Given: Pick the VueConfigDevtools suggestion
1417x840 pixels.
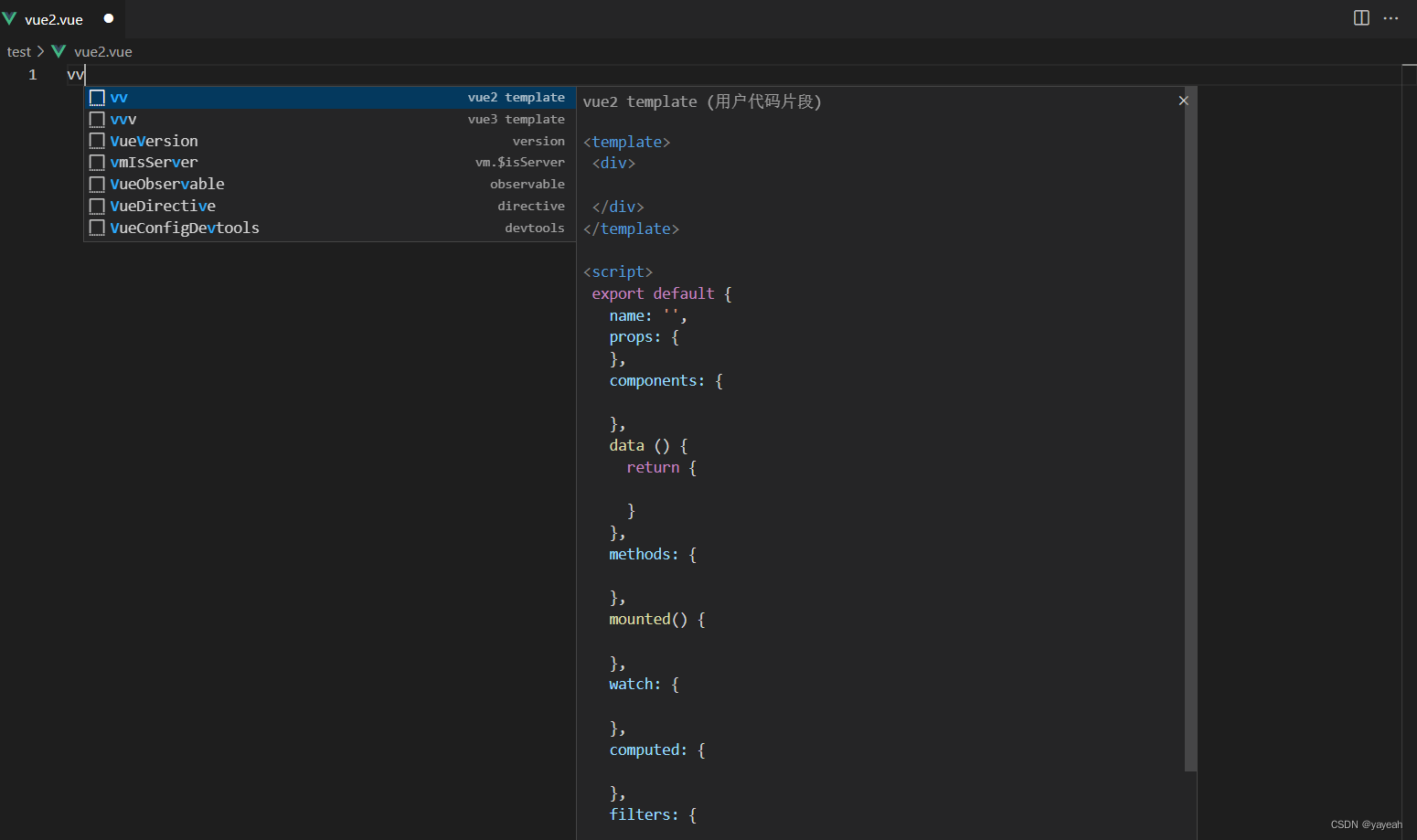Looking at the screenshot, I should (x=329, y=229).
